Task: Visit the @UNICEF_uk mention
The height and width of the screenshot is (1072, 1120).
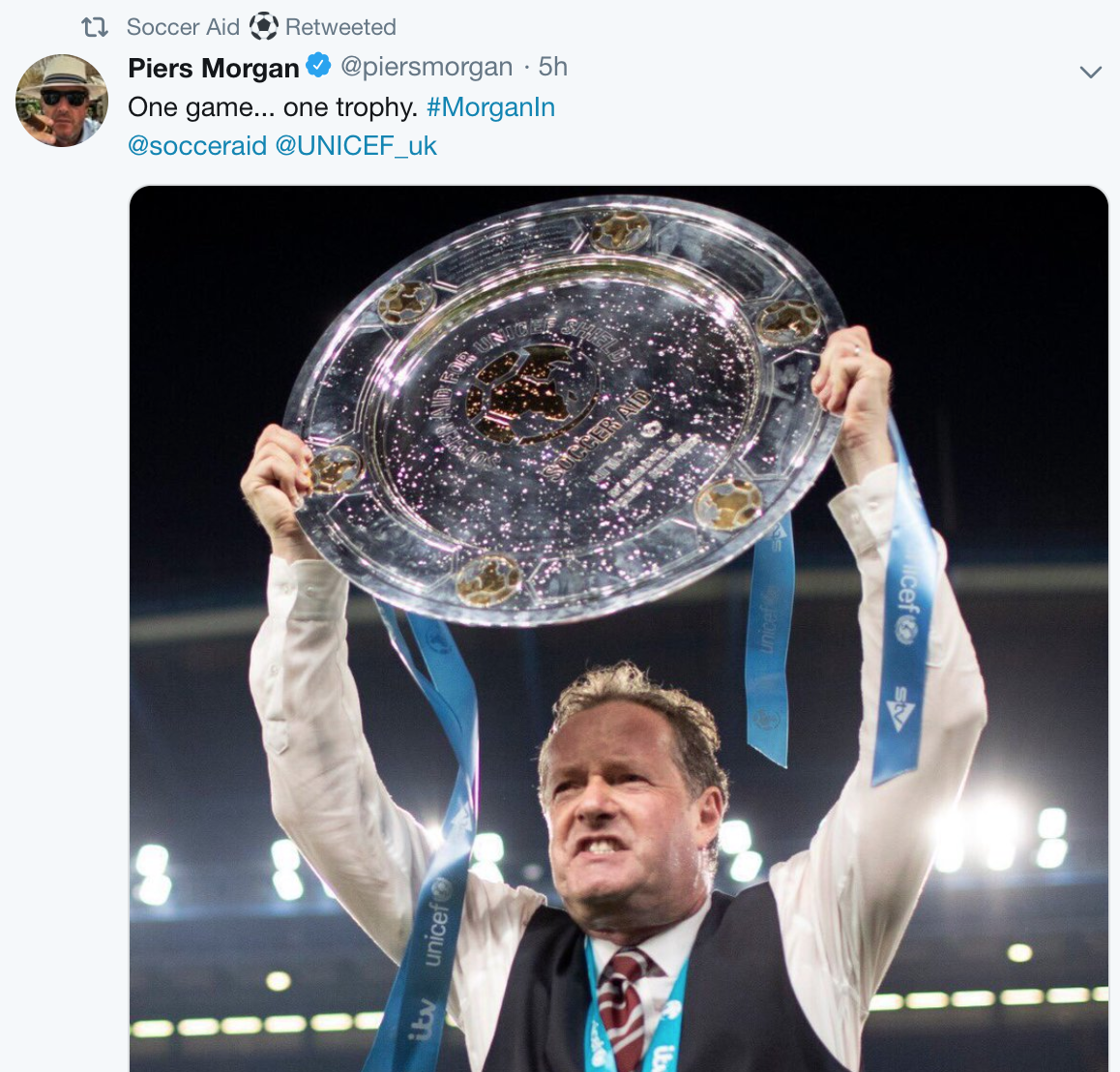Action: (x=356, y=146)
